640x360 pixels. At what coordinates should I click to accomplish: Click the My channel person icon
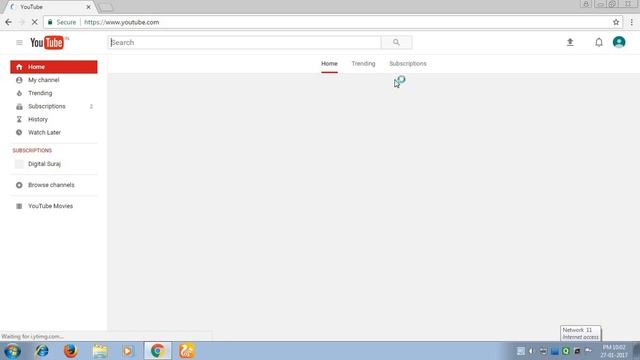point(19,80)
